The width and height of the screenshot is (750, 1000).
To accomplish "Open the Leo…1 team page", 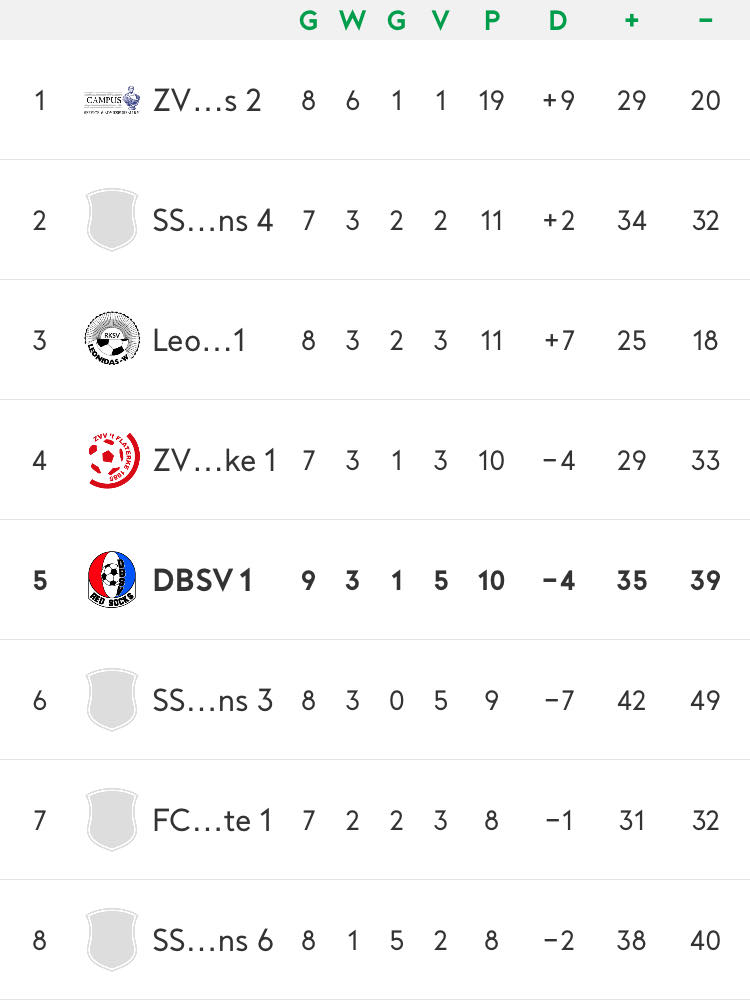I will (x=199, y=341).
